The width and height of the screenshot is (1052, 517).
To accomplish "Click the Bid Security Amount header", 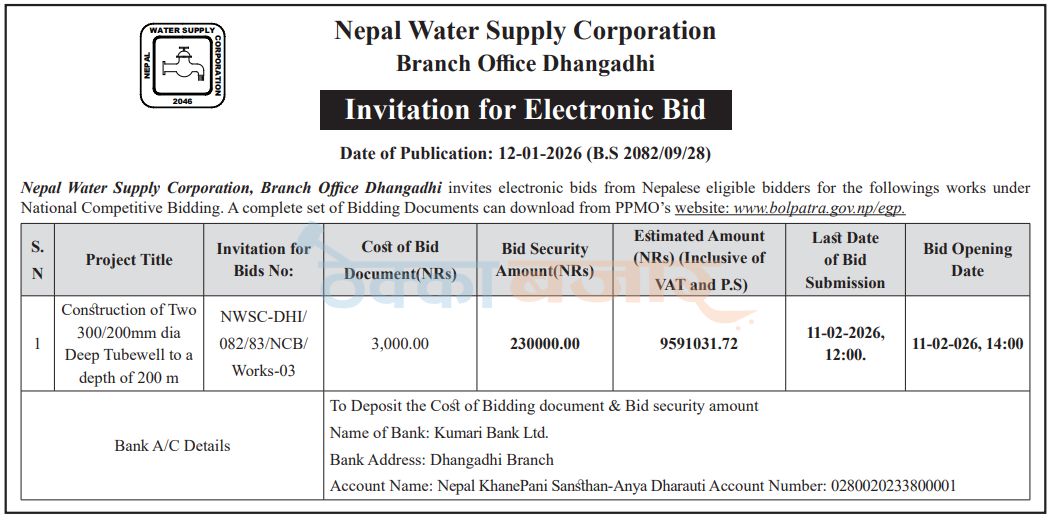I will pos(545,260).
